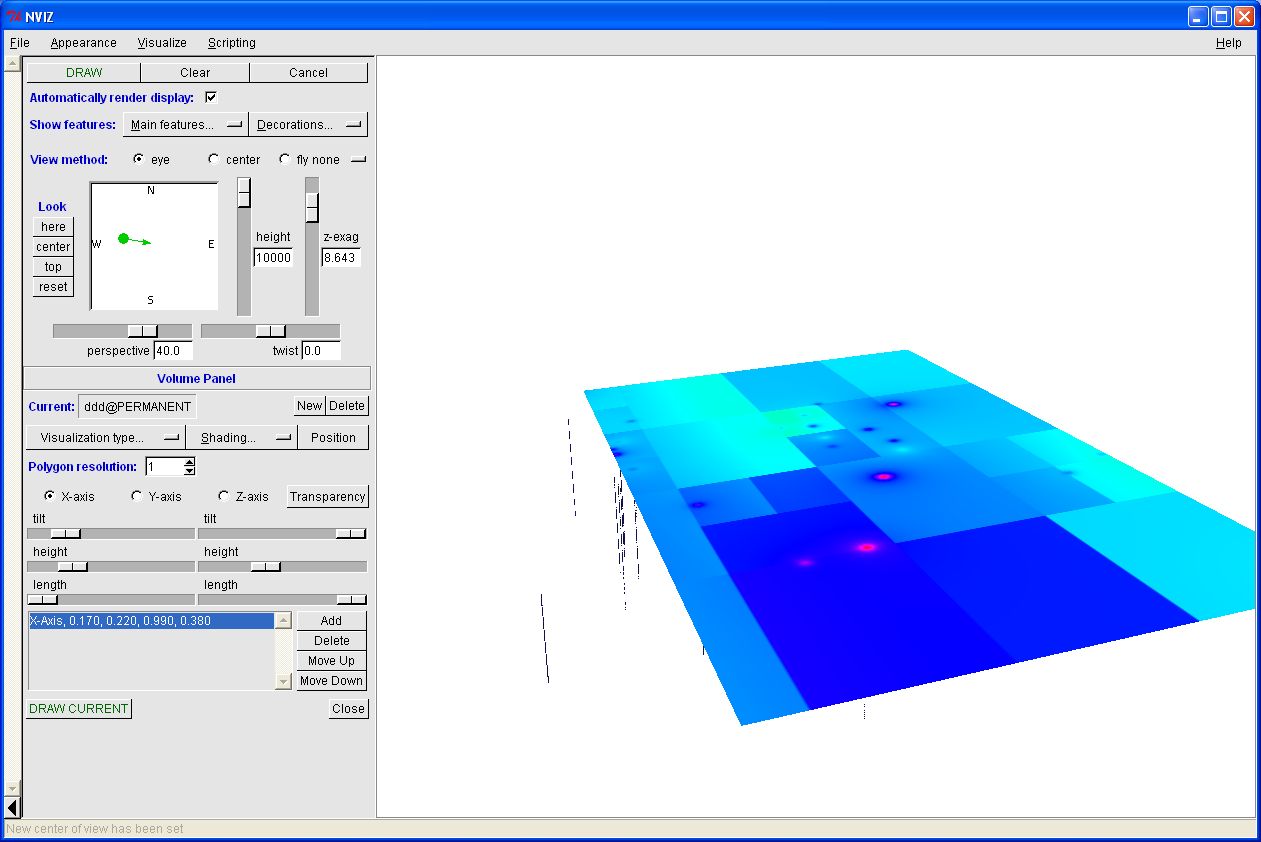The width and height of the screenshot is (1261, 842).
Task: Select the center view method
Action: click(x=214, y=160)
